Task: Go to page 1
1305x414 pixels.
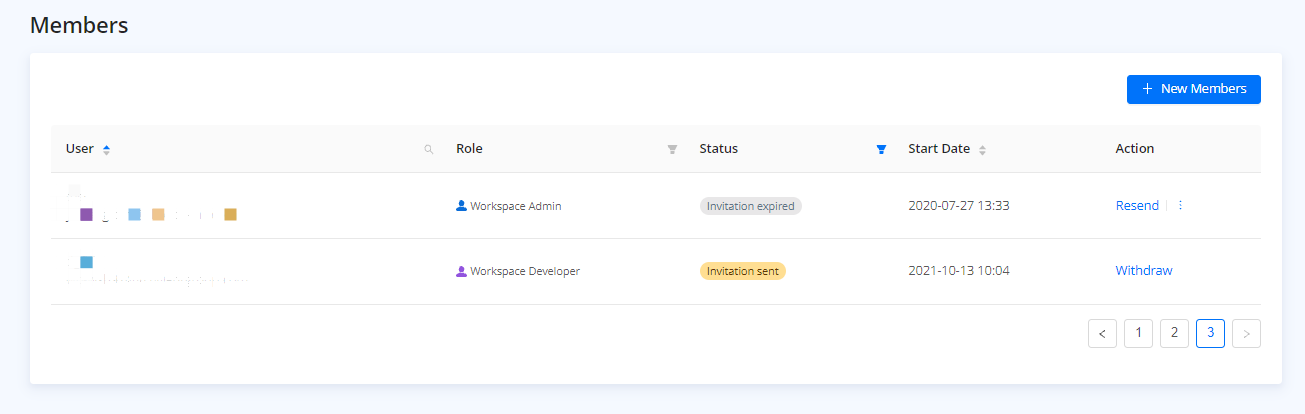Action: (1138, 334)
